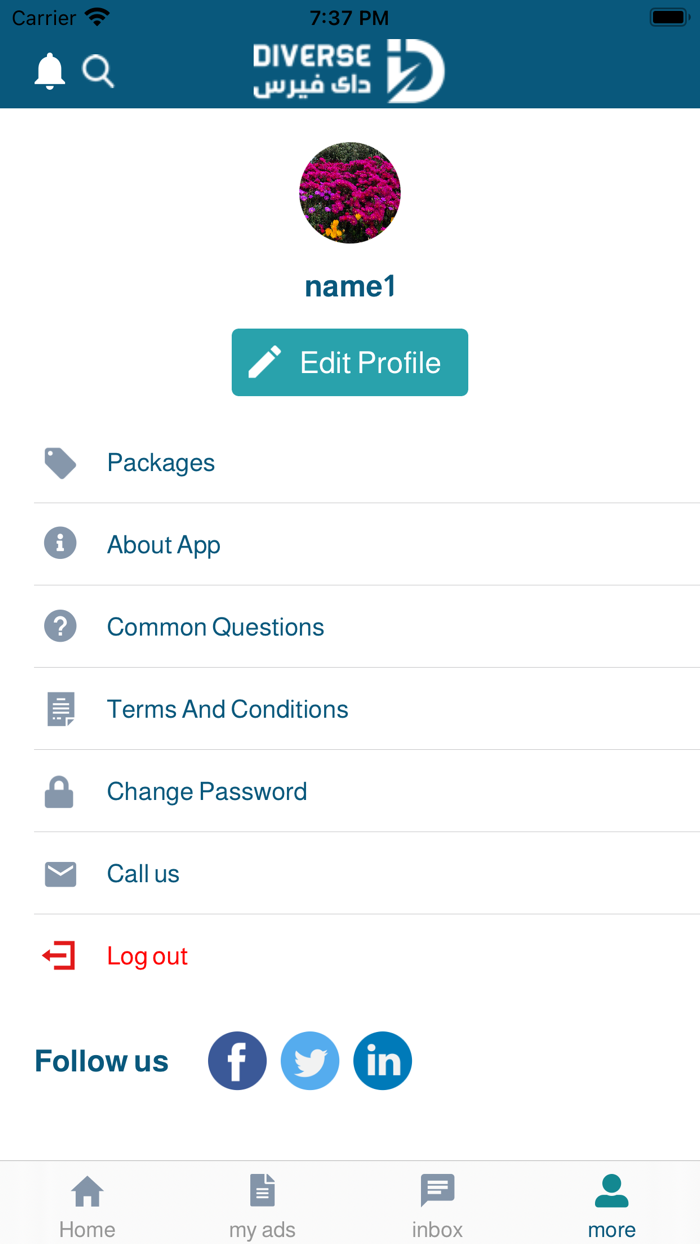700x1244 pixels.
Task: Select the more tab
Action: tap(612, 1204)
